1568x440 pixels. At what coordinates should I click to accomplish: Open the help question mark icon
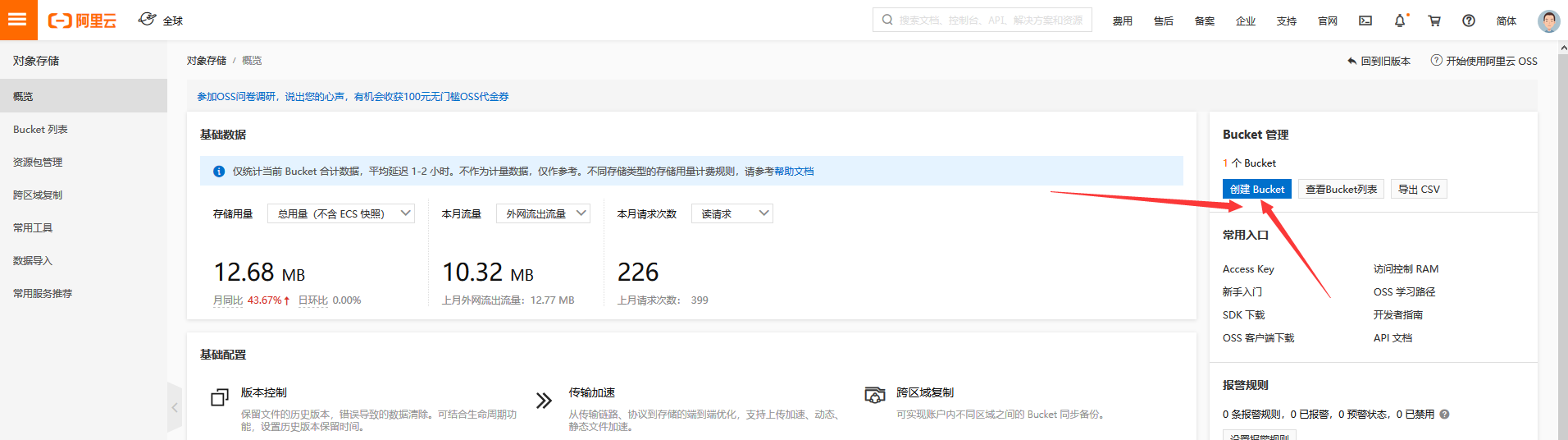1469,21
